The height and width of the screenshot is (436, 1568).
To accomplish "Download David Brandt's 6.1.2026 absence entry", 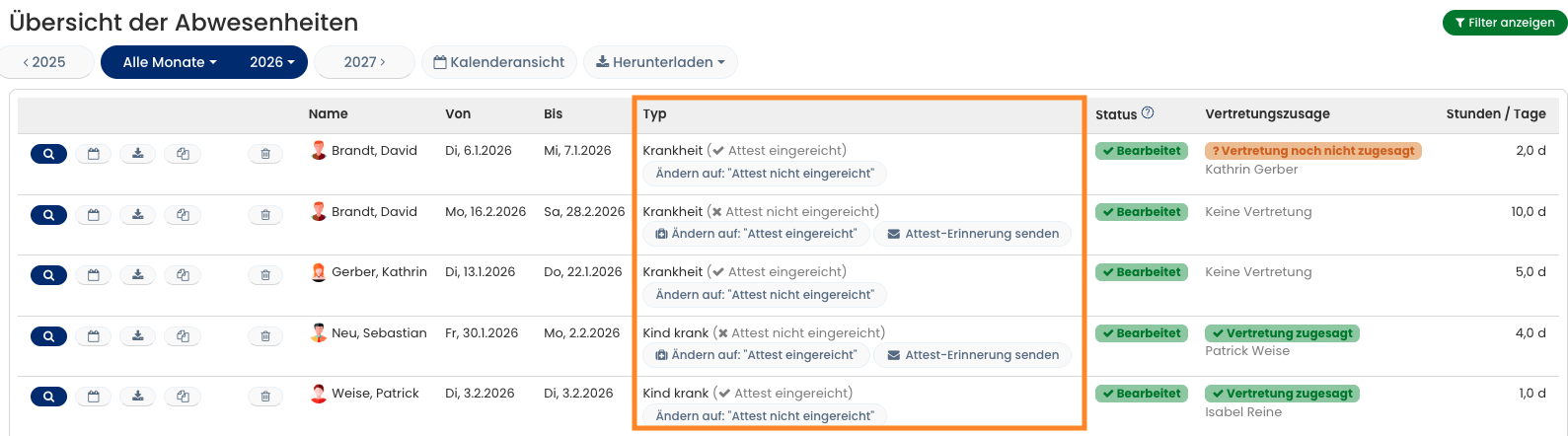I will coord(138,154).
